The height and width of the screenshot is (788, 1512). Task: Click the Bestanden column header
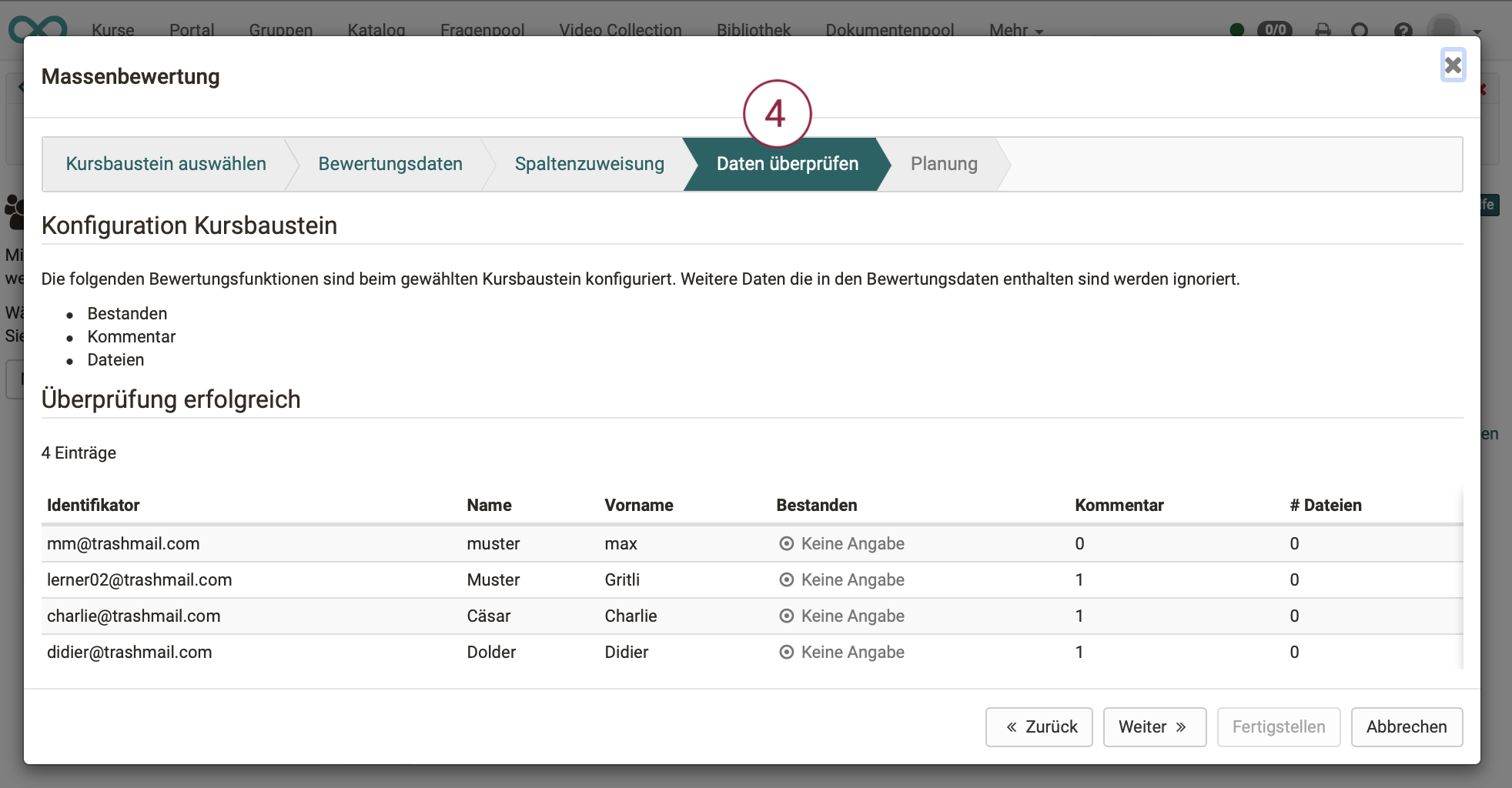816,506
